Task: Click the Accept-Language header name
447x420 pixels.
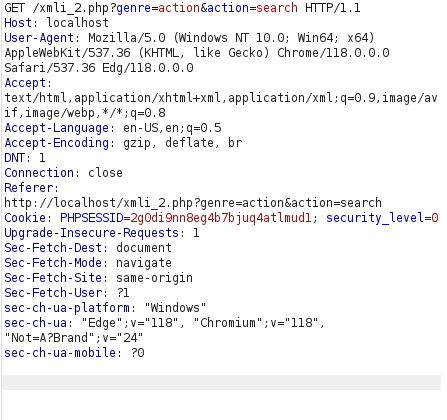Action: (x=57, y=128)
